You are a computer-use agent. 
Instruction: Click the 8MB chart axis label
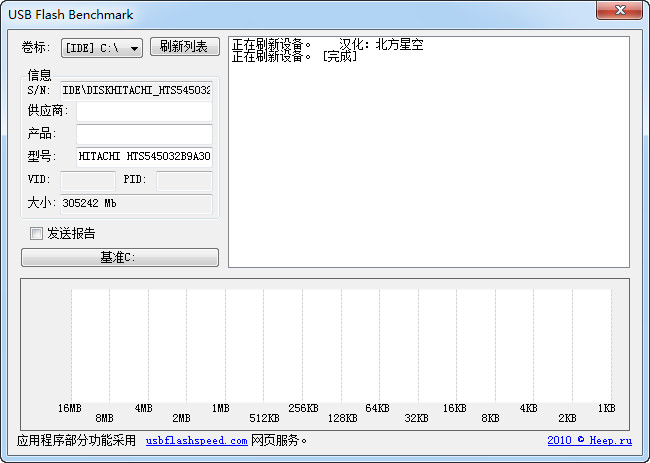104,418
